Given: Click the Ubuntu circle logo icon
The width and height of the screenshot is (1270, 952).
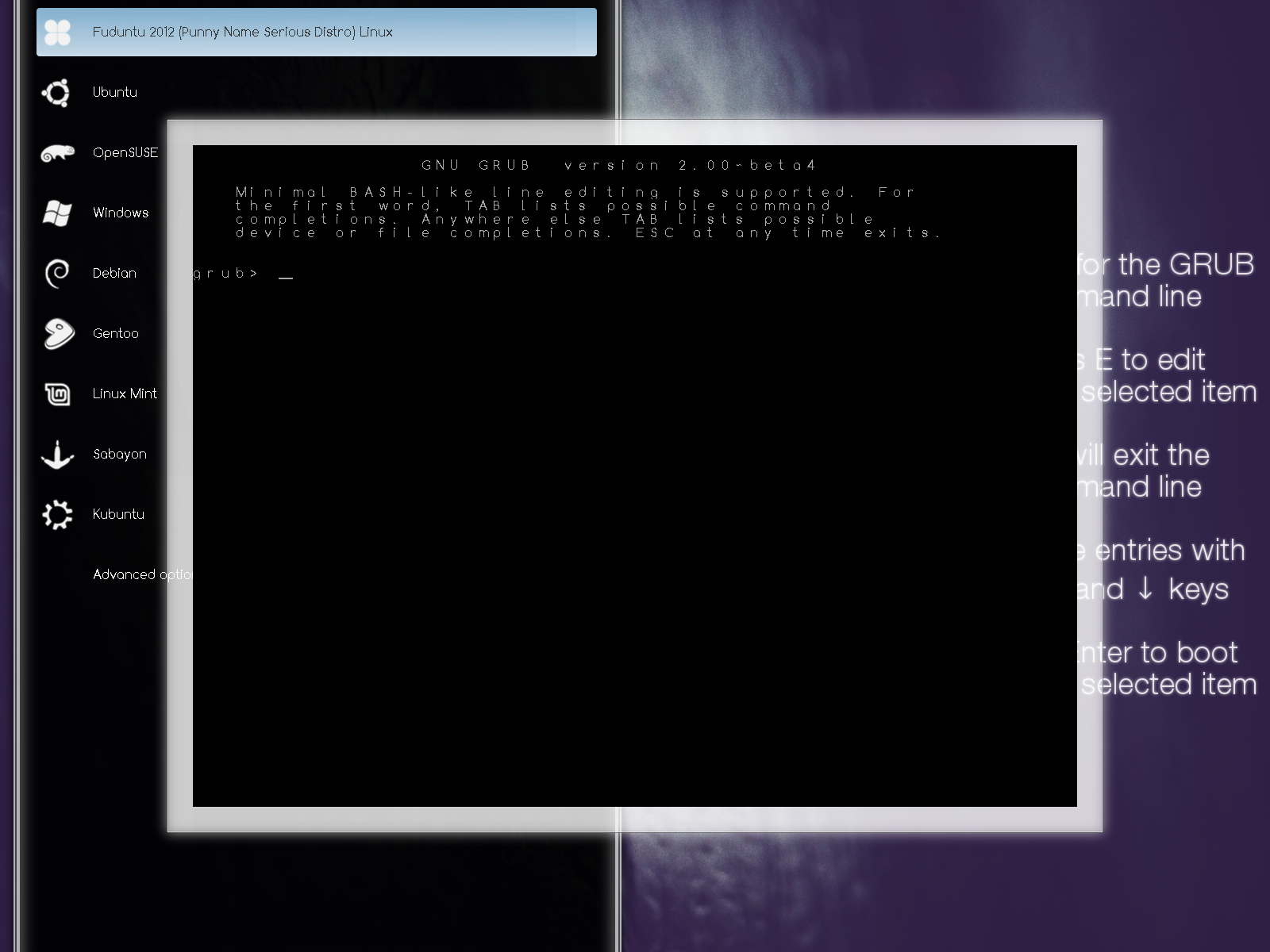Looking at the screenshot, I should (x=57, y=93).
